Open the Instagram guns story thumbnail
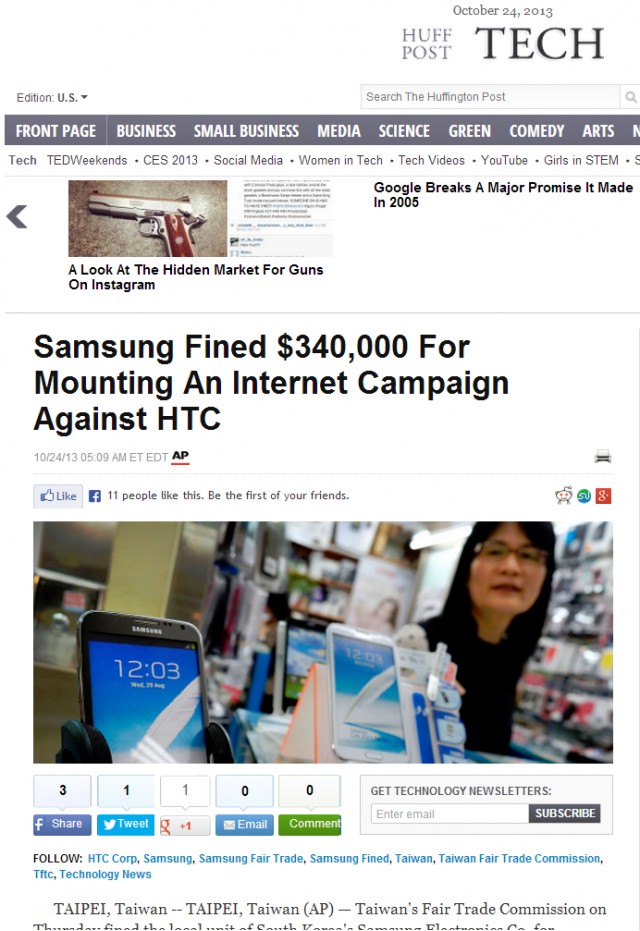640x931 pixels. tap(201, 218)
